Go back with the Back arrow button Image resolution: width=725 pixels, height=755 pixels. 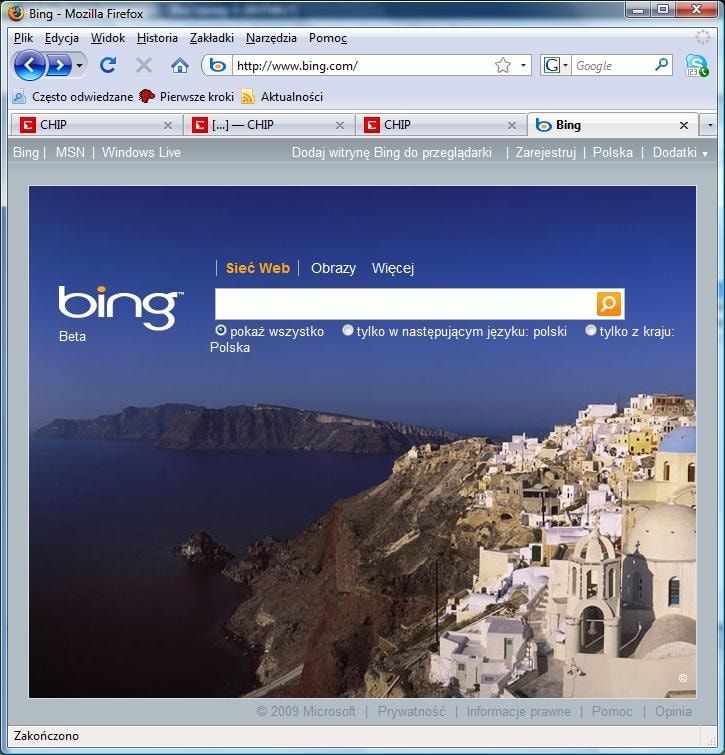click(x=30, y=65)
